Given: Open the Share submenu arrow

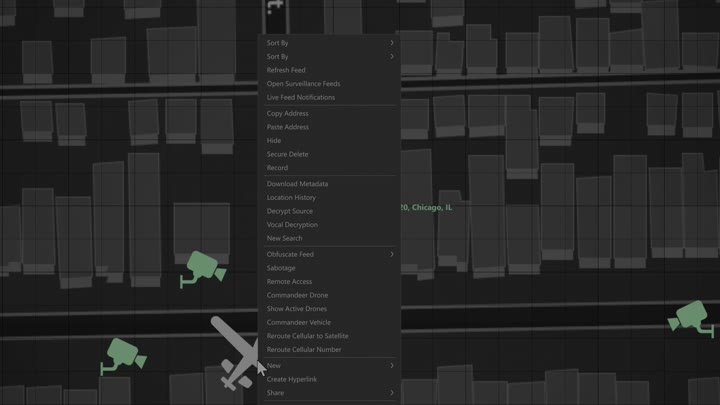Looking at the screenshot, I should tap(391, 393).
